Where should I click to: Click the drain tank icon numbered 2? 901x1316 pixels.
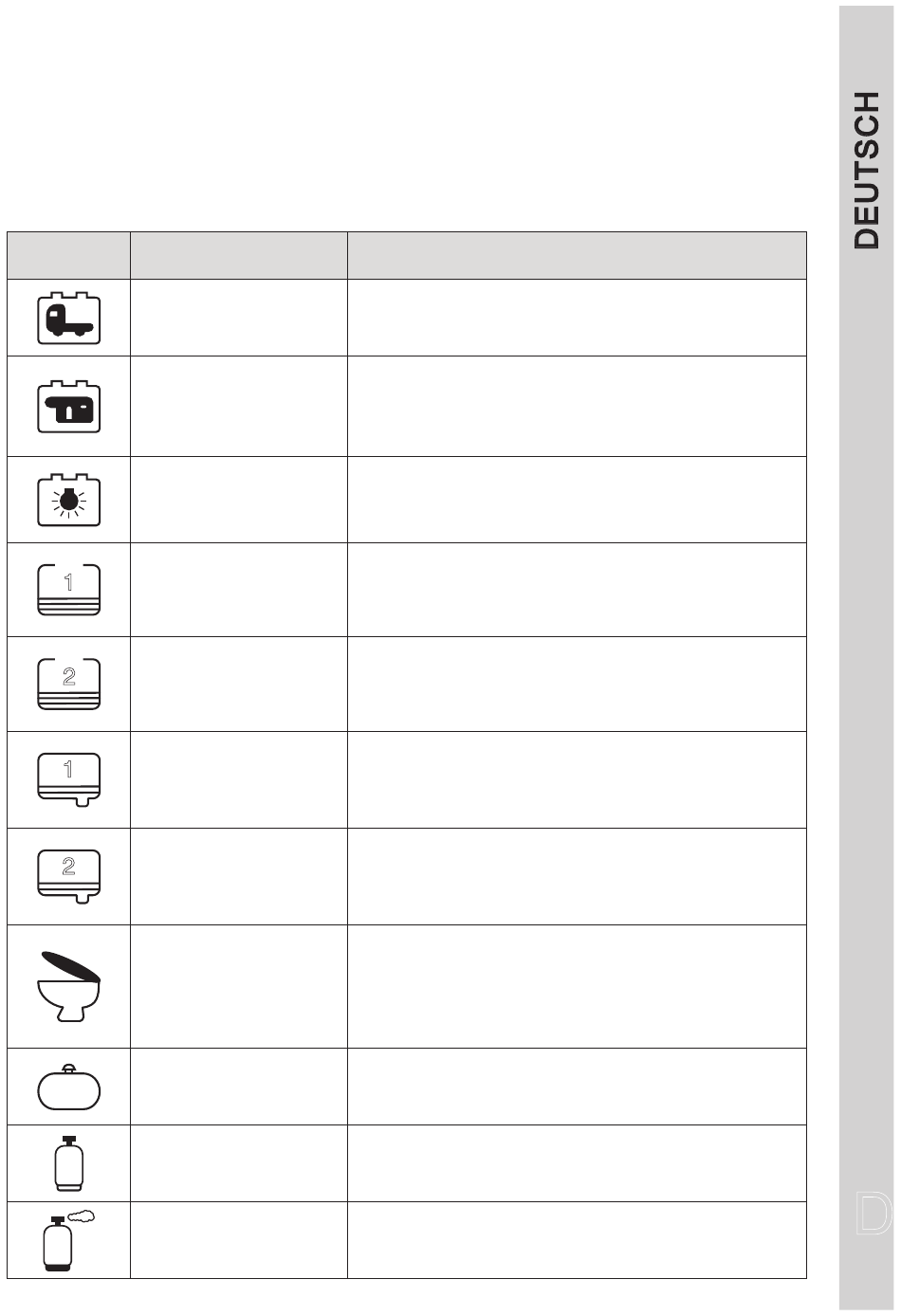(68, 876)
